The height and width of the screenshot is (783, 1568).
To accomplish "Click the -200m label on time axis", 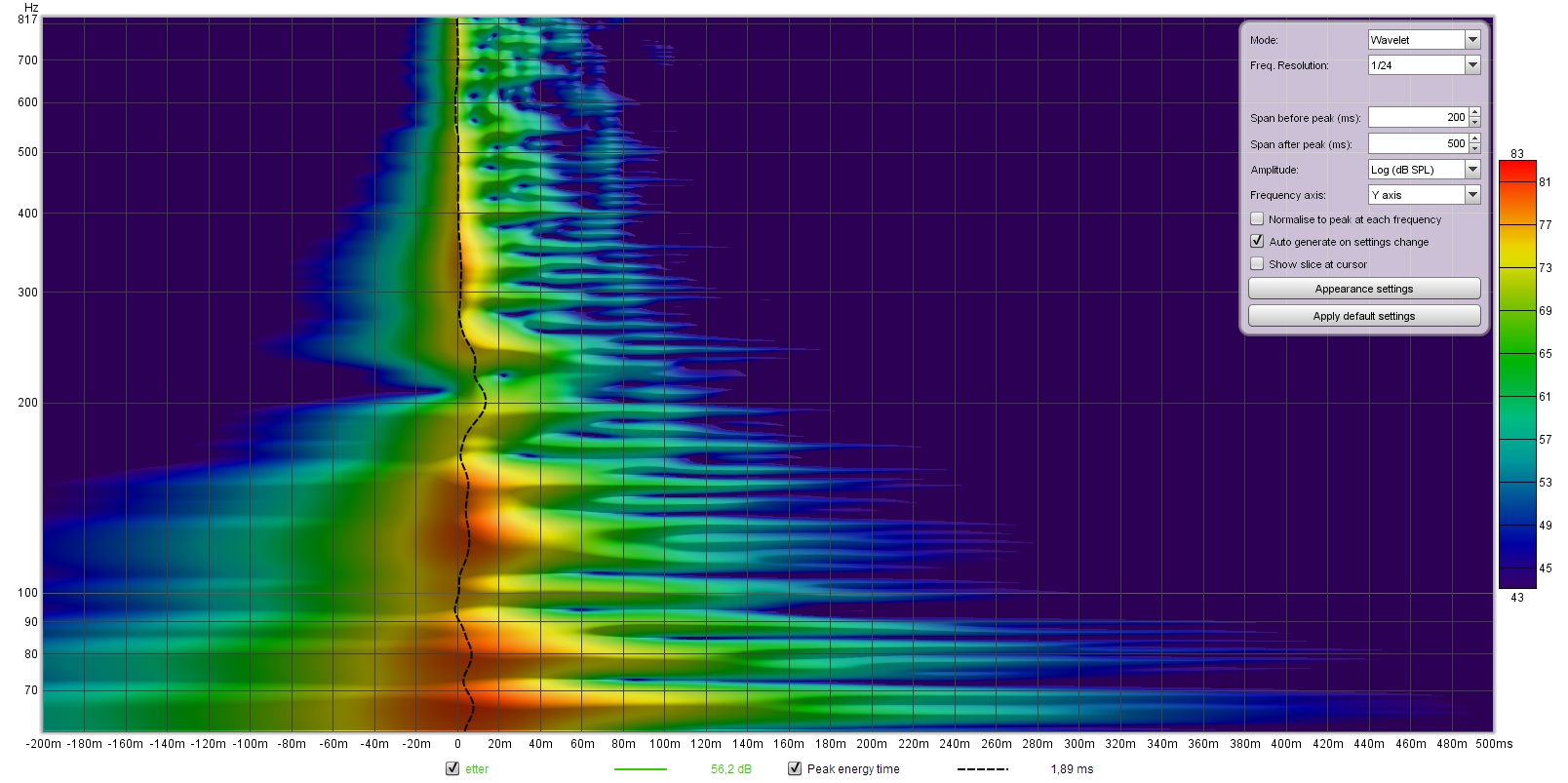I will click(x=43, y=744).
